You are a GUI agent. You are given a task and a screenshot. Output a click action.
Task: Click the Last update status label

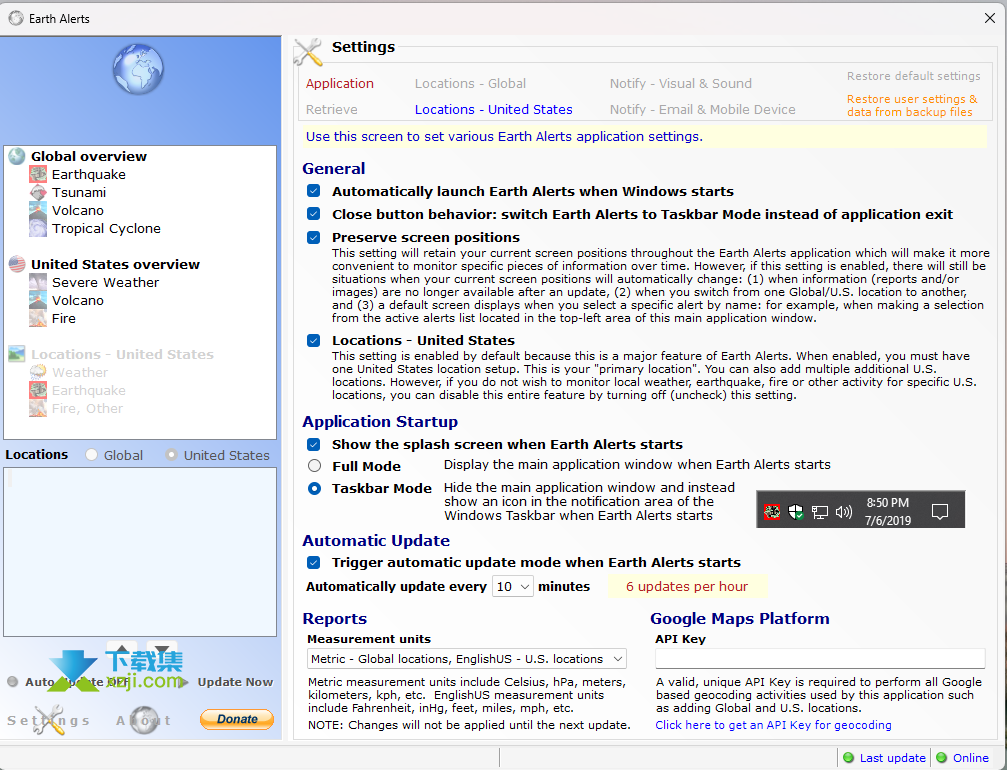coord(893,758)
